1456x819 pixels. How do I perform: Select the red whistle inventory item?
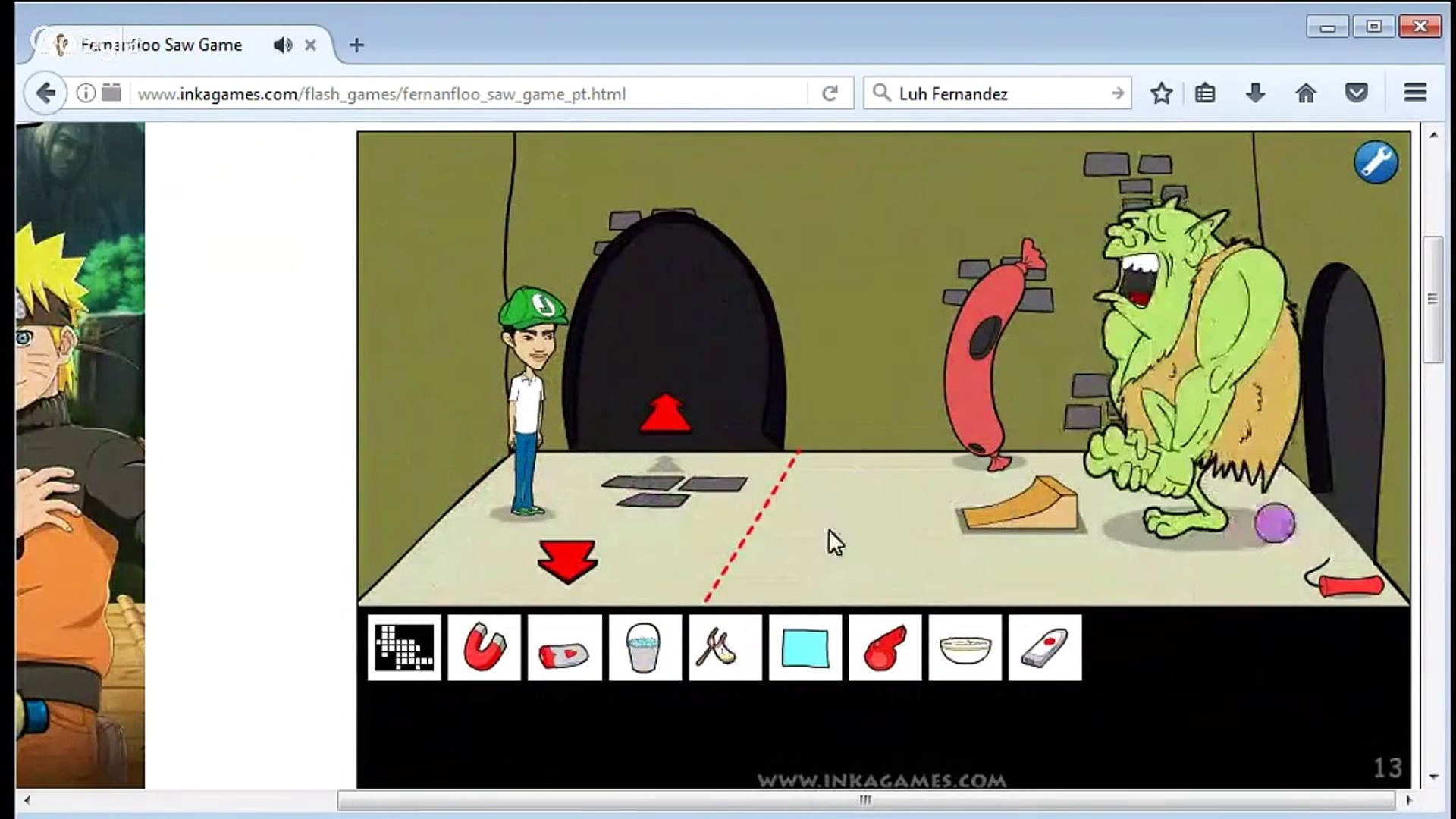(x=885, y=647)
